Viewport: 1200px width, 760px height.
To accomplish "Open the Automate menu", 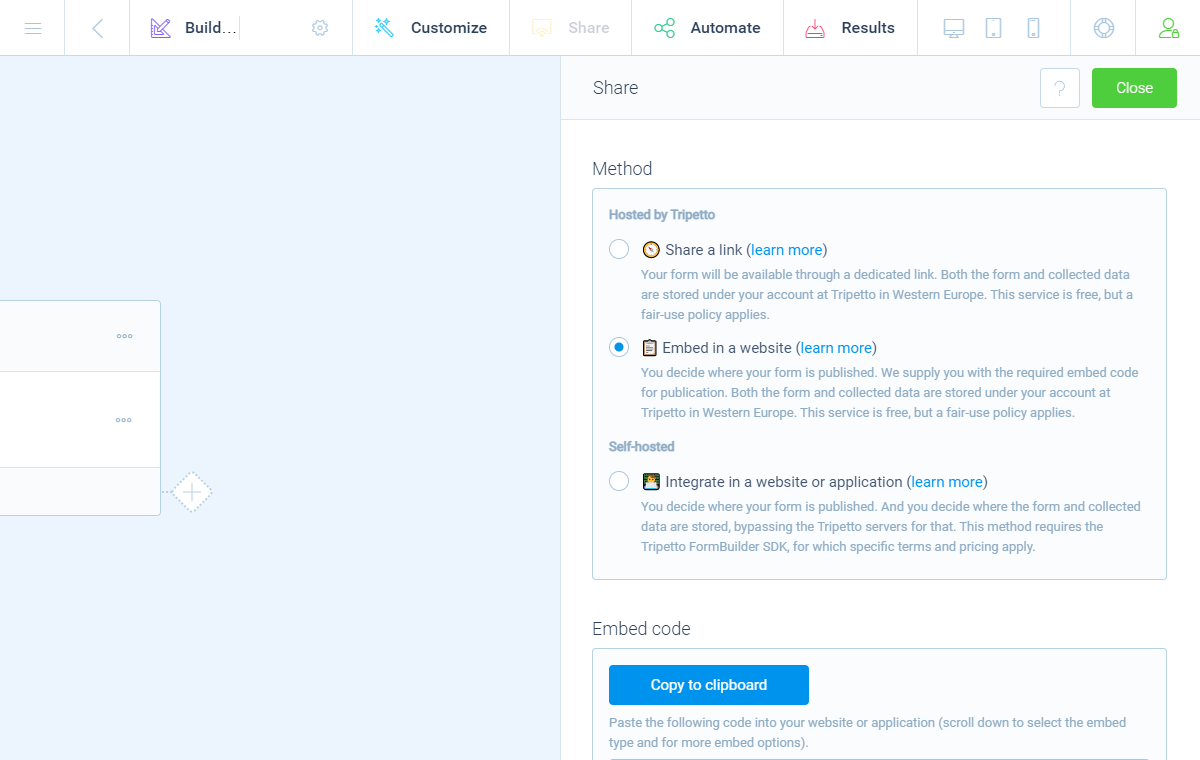I will pos(707,28).
